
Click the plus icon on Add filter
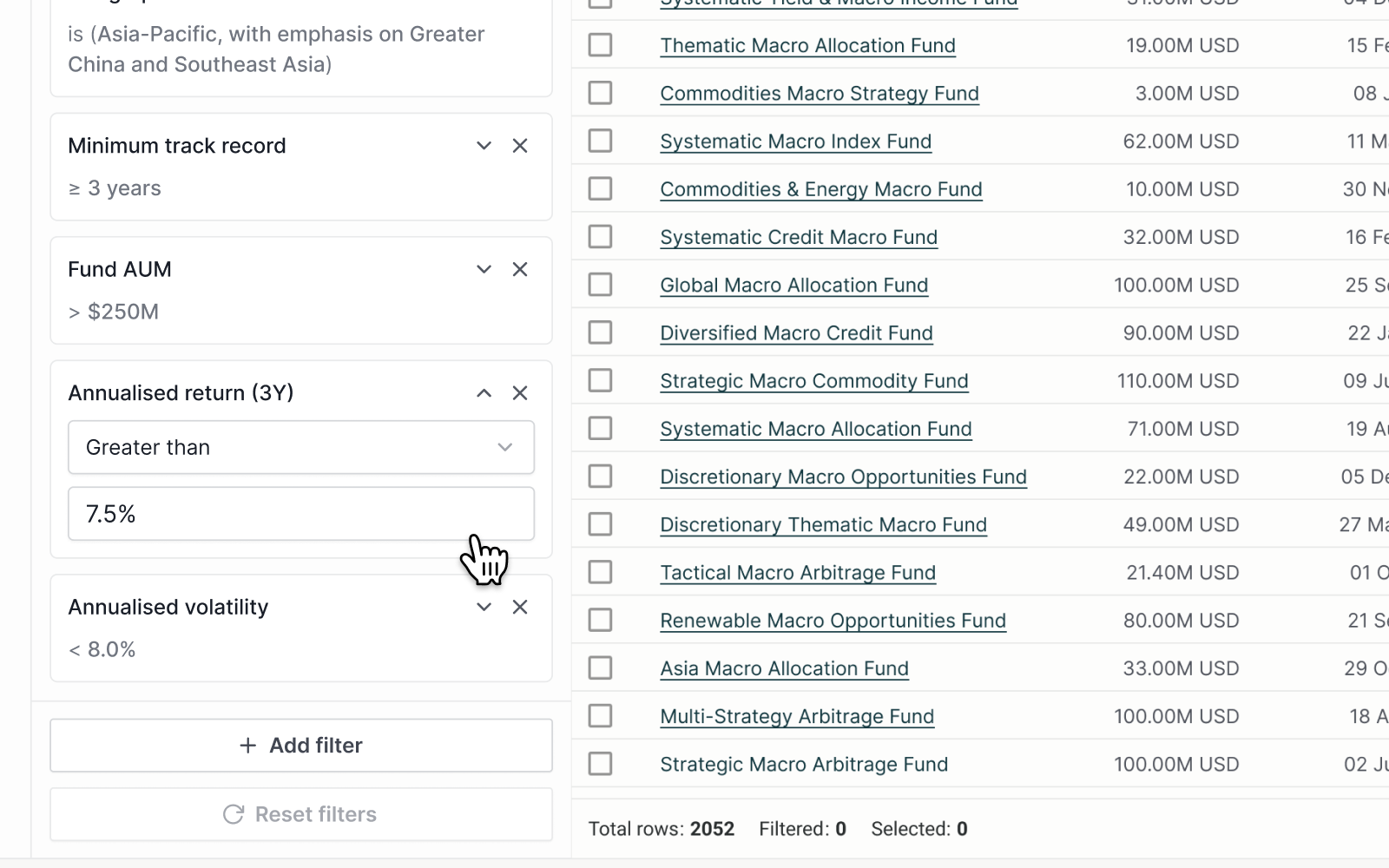coord(247,746)
